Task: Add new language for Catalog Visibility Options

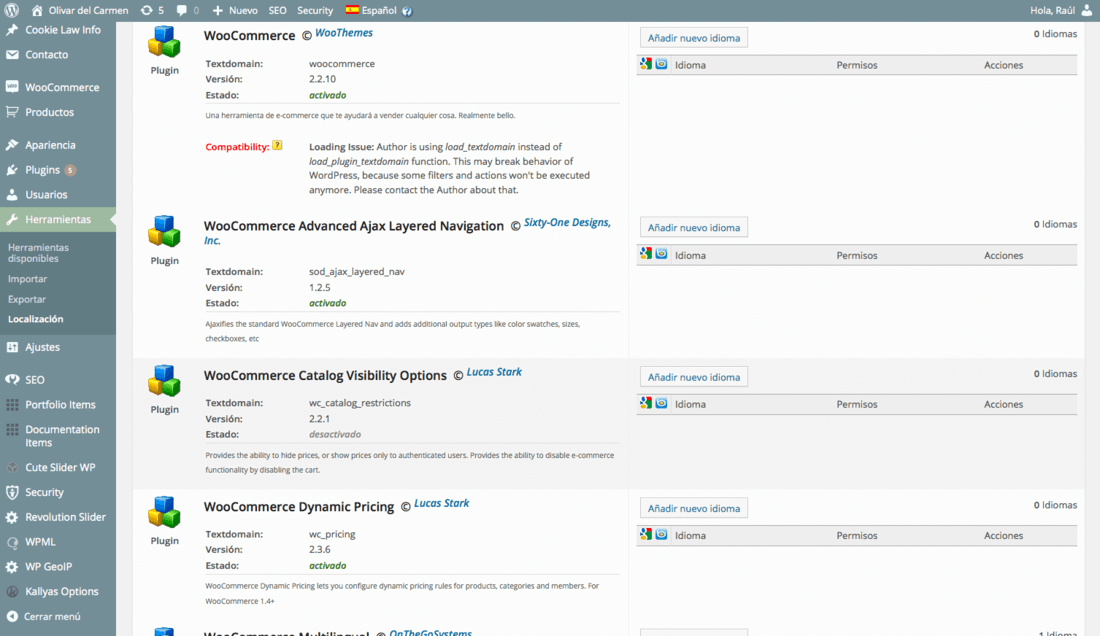Action: (x=694, y=377)
